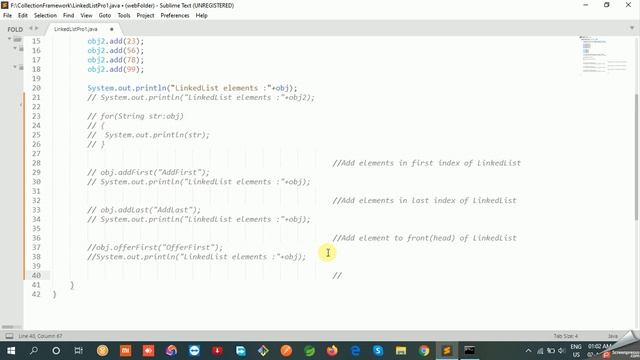This screenshot has height=360, width=640.
Task: Open the Mi orange taskbar app
Action: [x=125, y=351]
